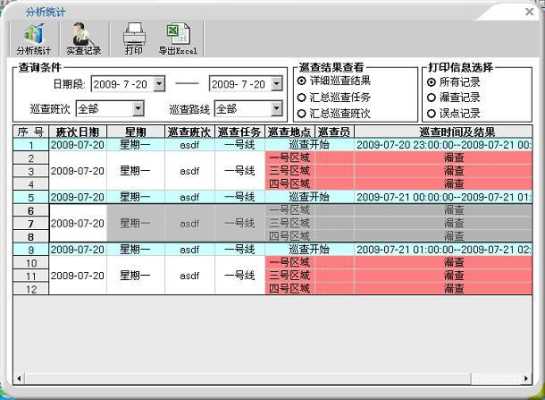Select row number 6

coord(31,210)
